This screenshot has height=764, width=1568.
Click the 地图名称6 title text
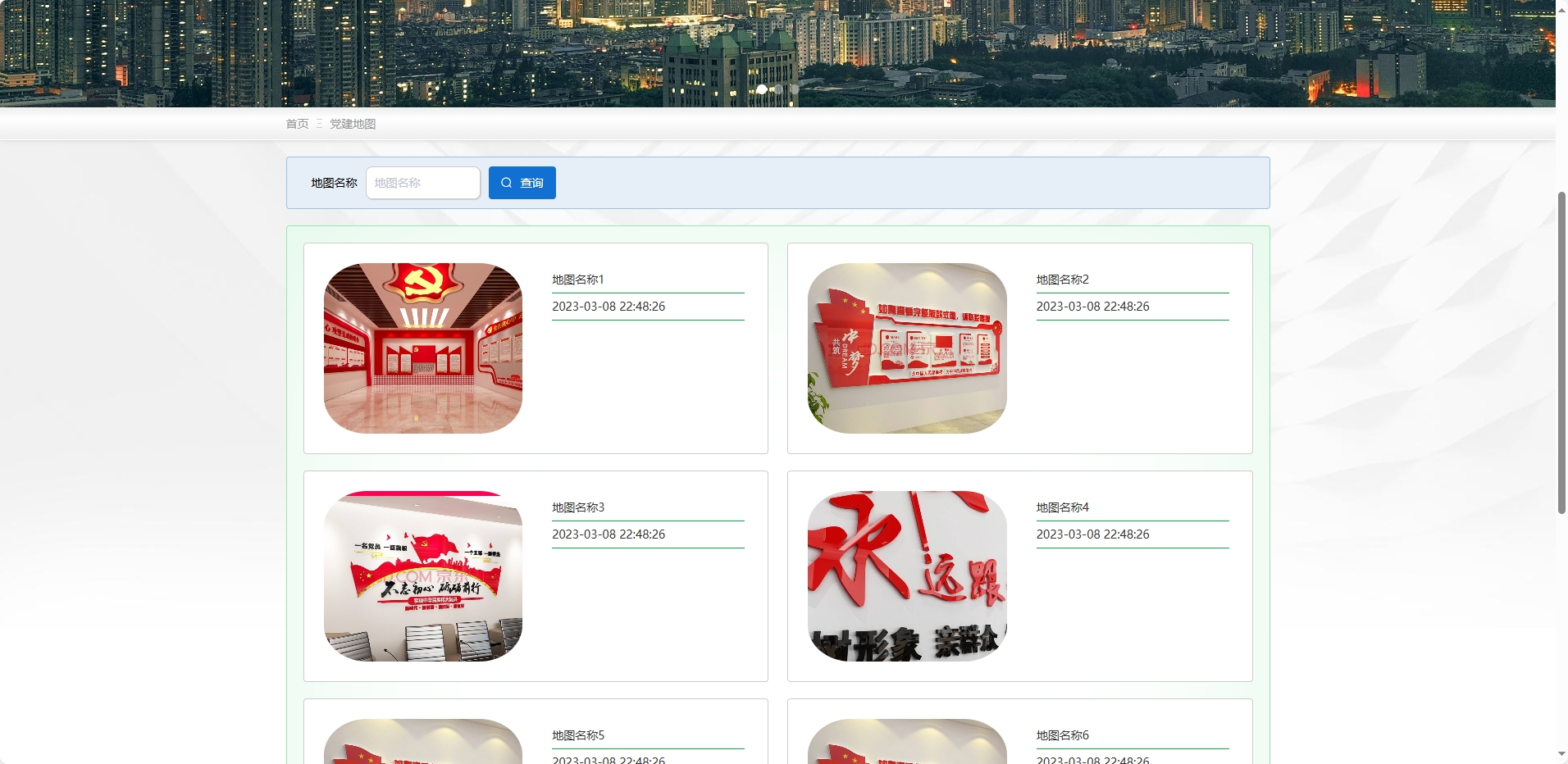point(1063,735)
